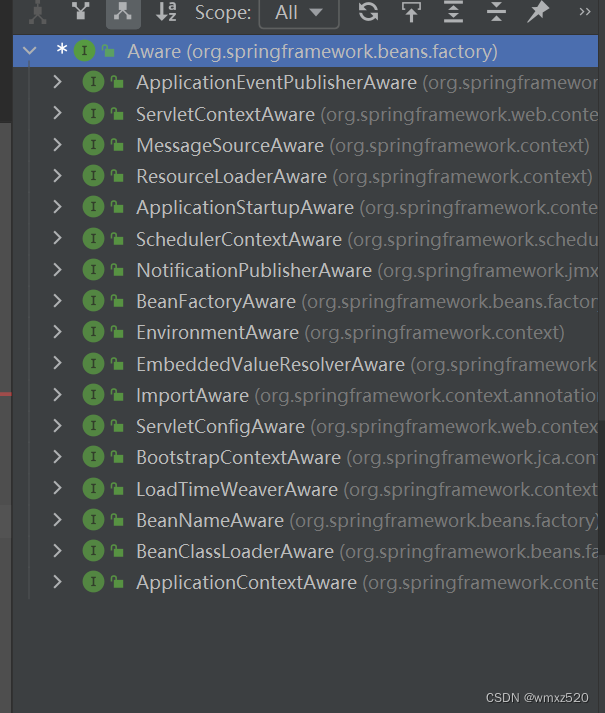Open the Scope All dropdown
The height and width of the screenshot is (713, 605).
coord(299,13)
